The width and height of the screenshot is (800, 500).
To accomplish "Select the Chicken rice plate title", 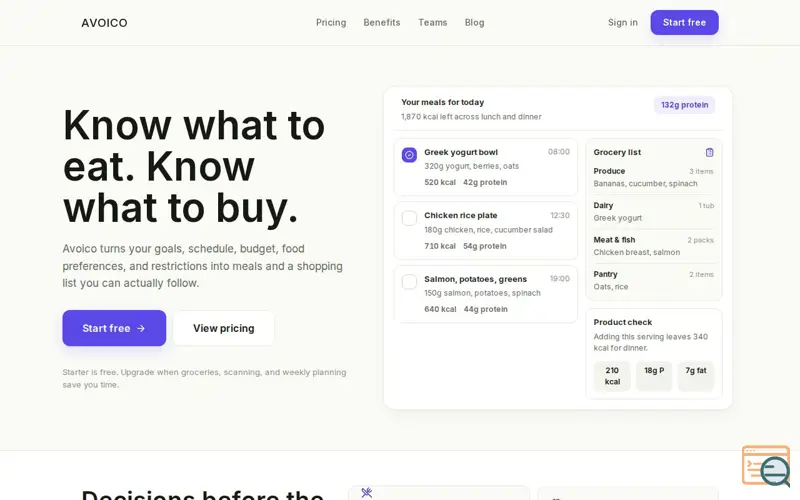I will pos(461,215).
